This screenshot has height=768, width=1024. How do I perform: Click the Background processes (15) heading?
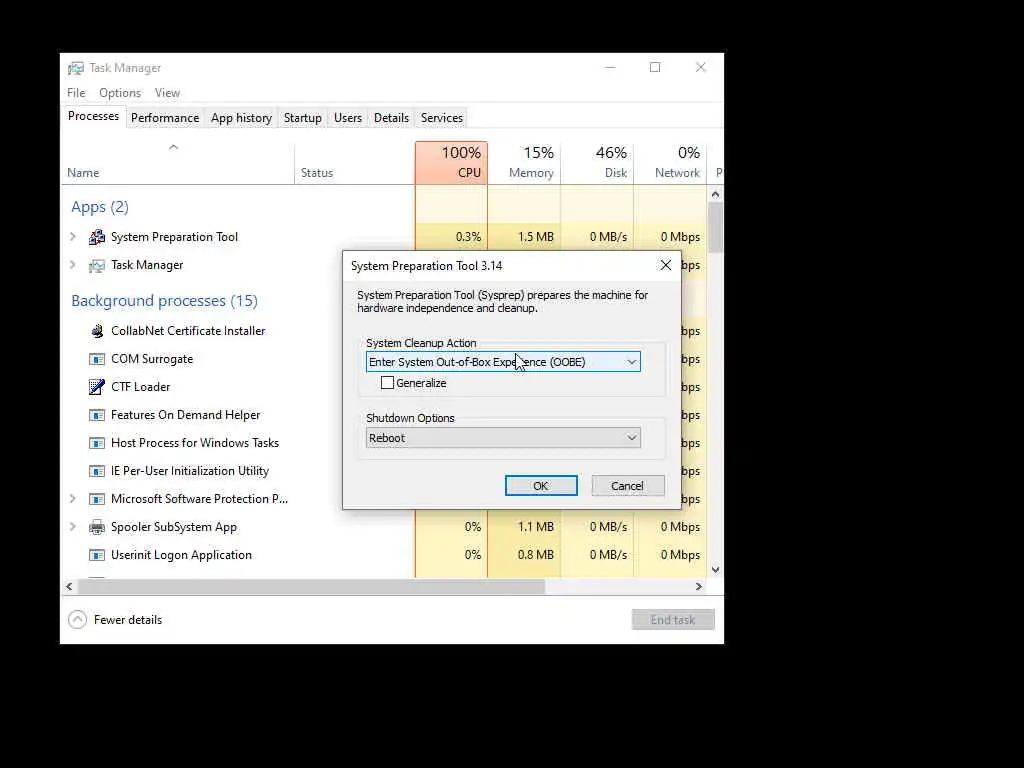[165, 301]
